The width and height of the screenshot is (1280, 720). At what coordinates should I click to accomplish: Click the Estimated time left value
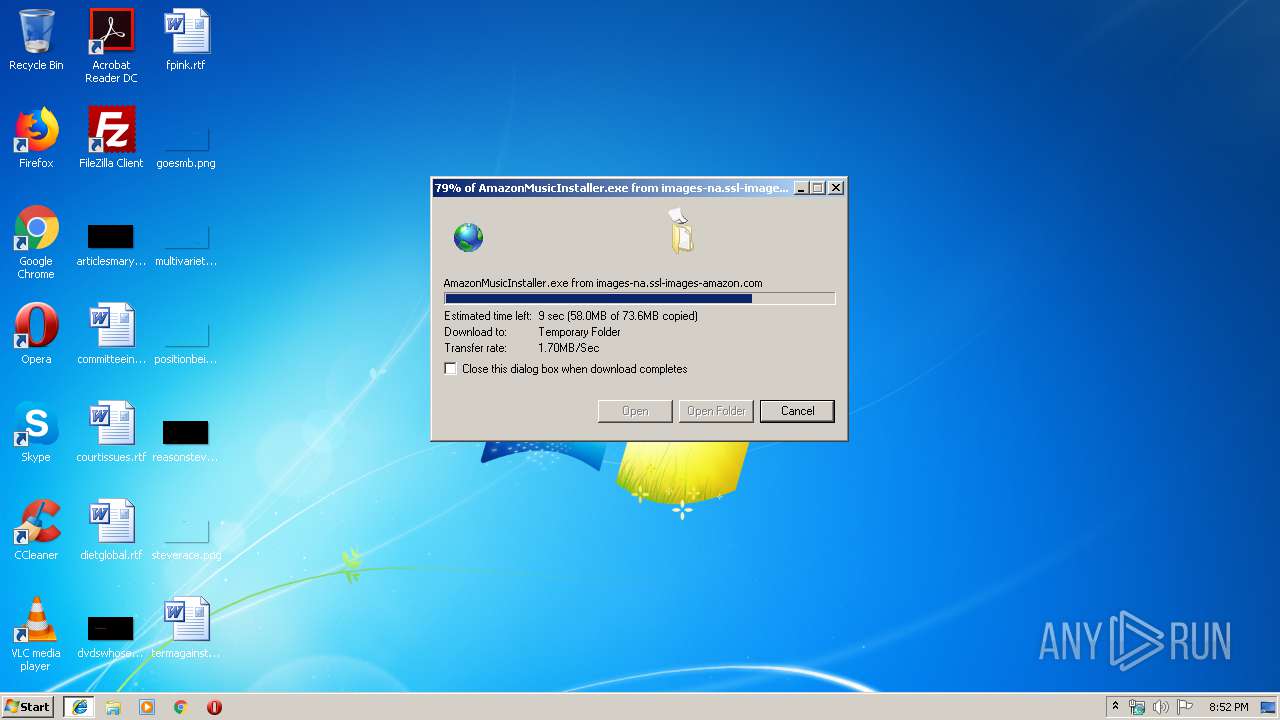click(x=618, y=316)
